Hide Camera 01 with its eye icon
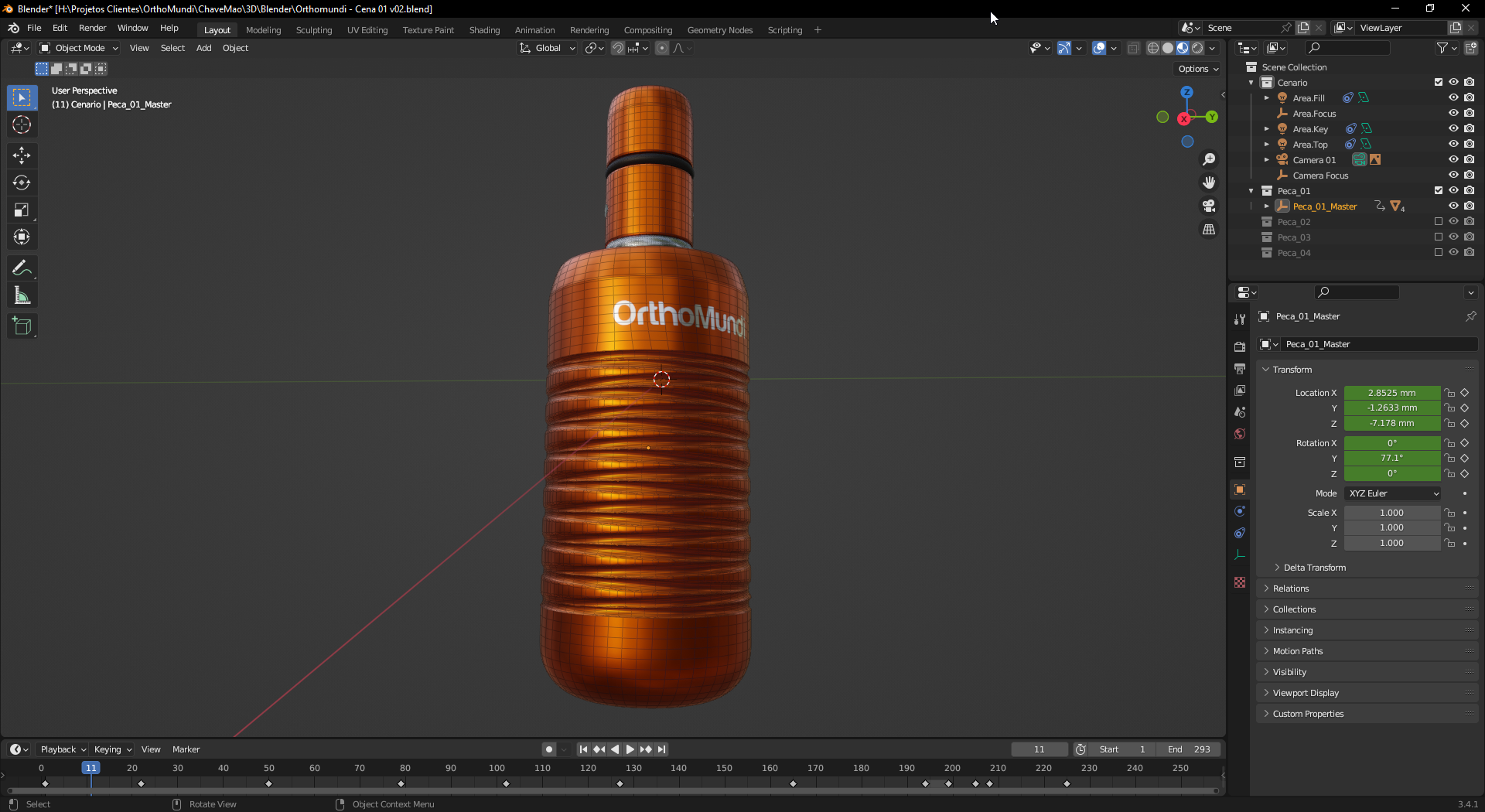 (1453, 159)
